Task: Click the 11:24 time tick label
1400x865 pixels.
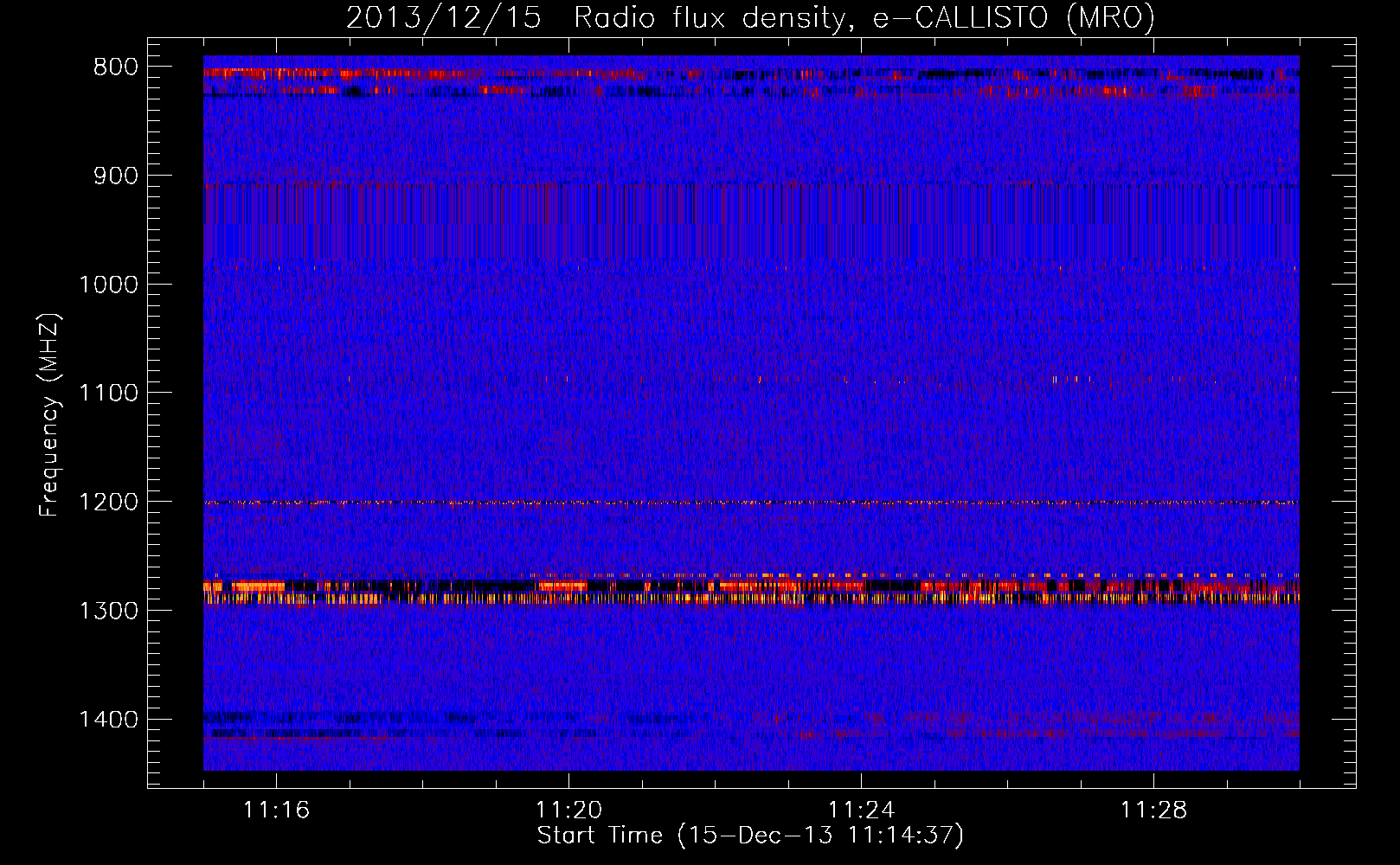Action: 861,811
